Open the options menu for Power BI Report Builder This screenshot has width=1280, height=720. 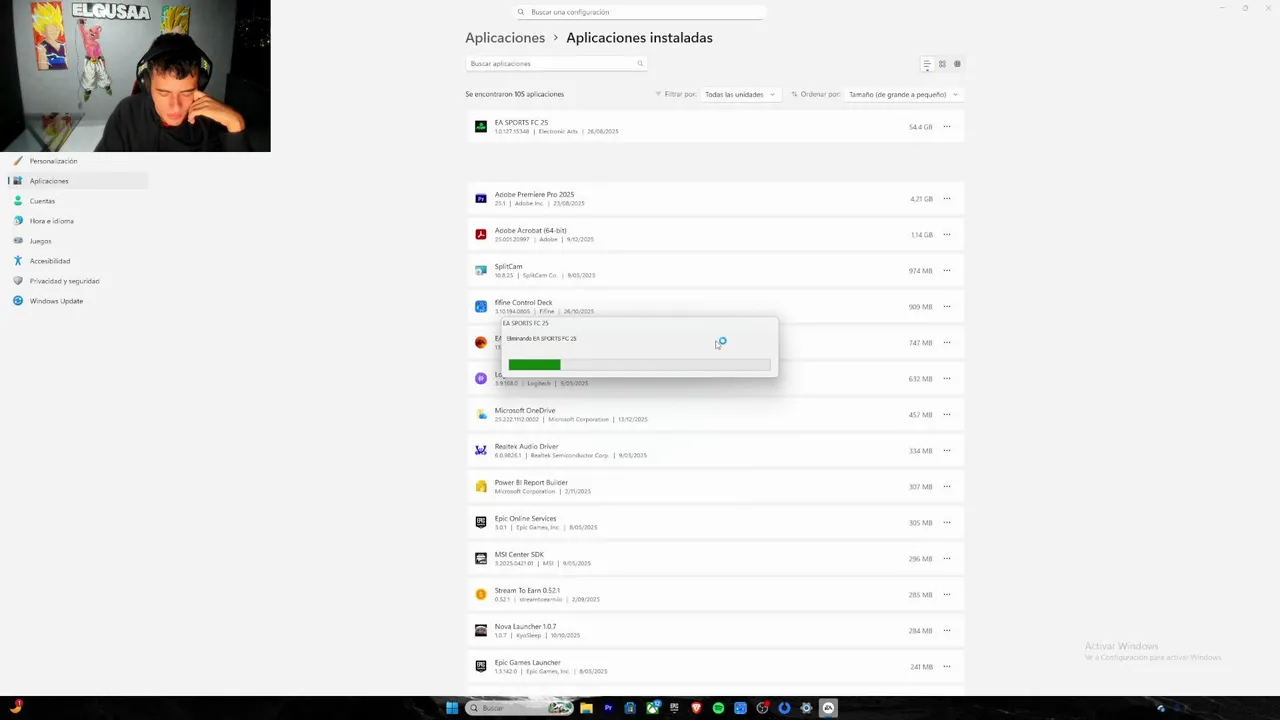tap(947, 487)
